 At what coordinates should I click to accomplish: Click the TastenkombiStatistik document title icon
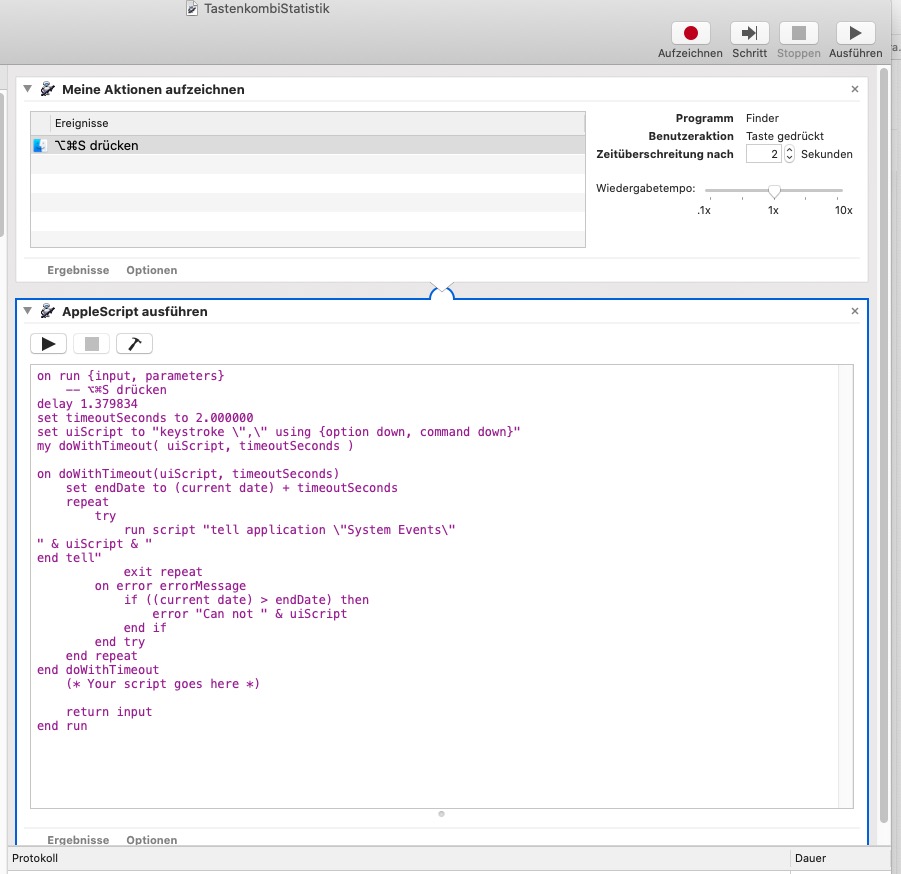point(192,8)
